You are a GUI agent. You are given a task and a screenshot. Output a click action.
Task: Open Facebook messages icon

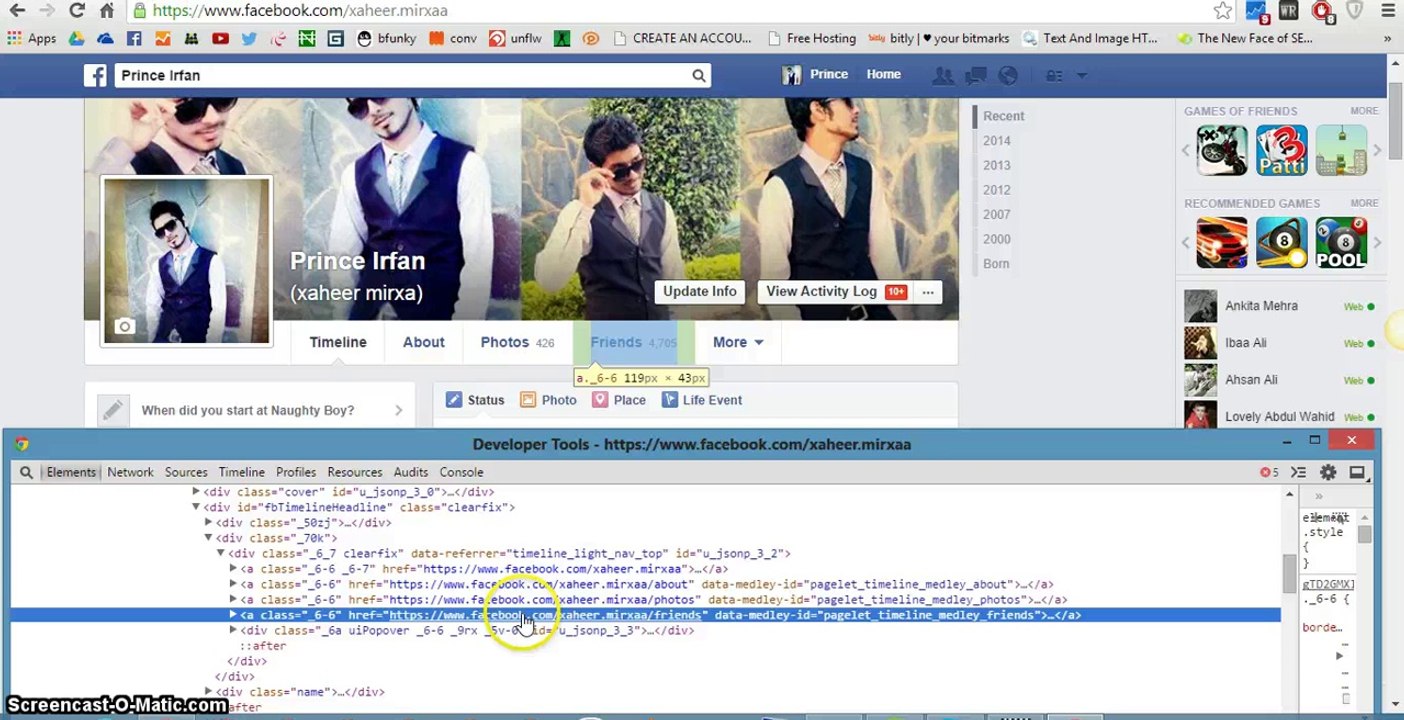click(975, 75)
